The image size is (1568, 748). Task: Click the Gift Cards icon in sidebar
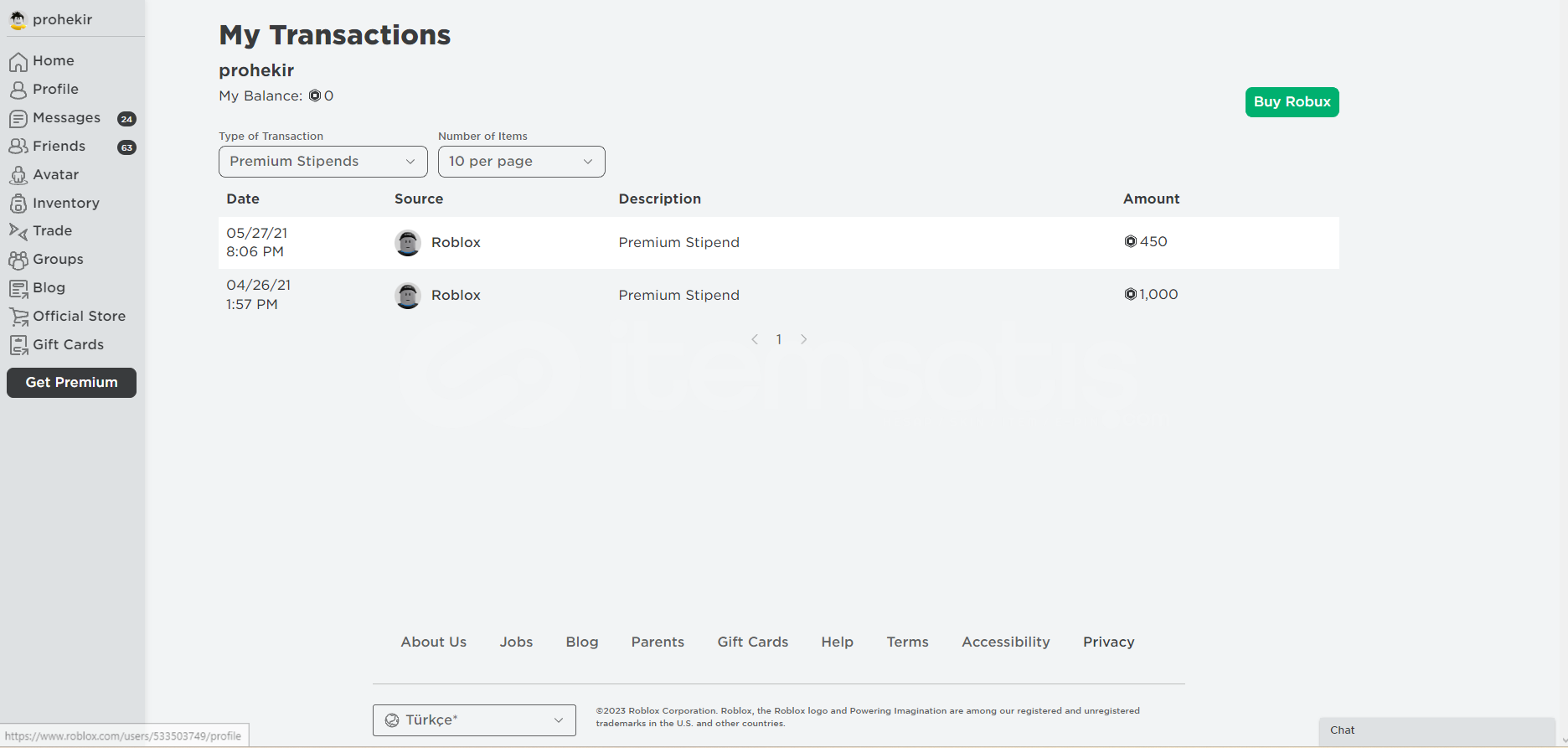tap(18, 345)
